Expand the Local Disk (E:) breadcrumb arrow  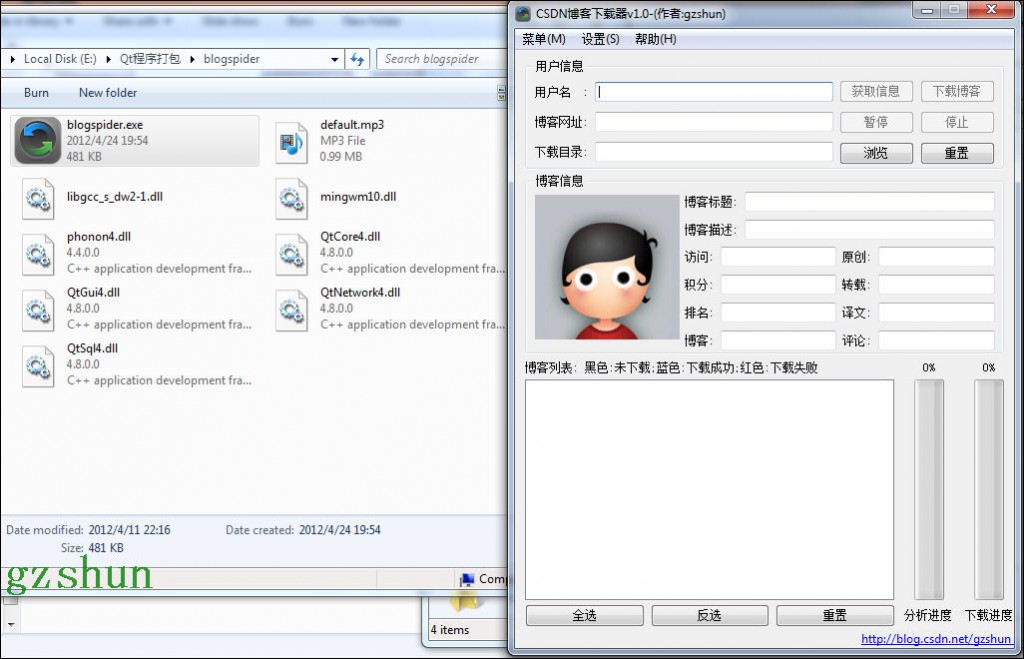(108, 60)
